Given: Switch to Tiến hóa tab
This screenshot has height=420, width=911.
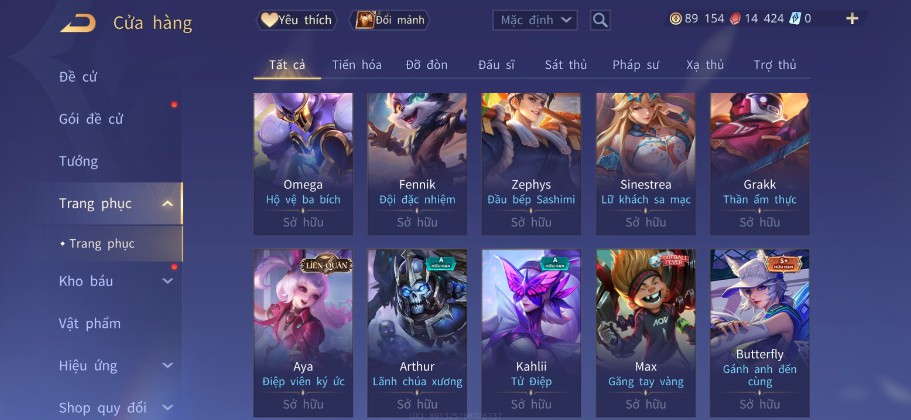Looking at the screenshot, I should tap(357, 65).
